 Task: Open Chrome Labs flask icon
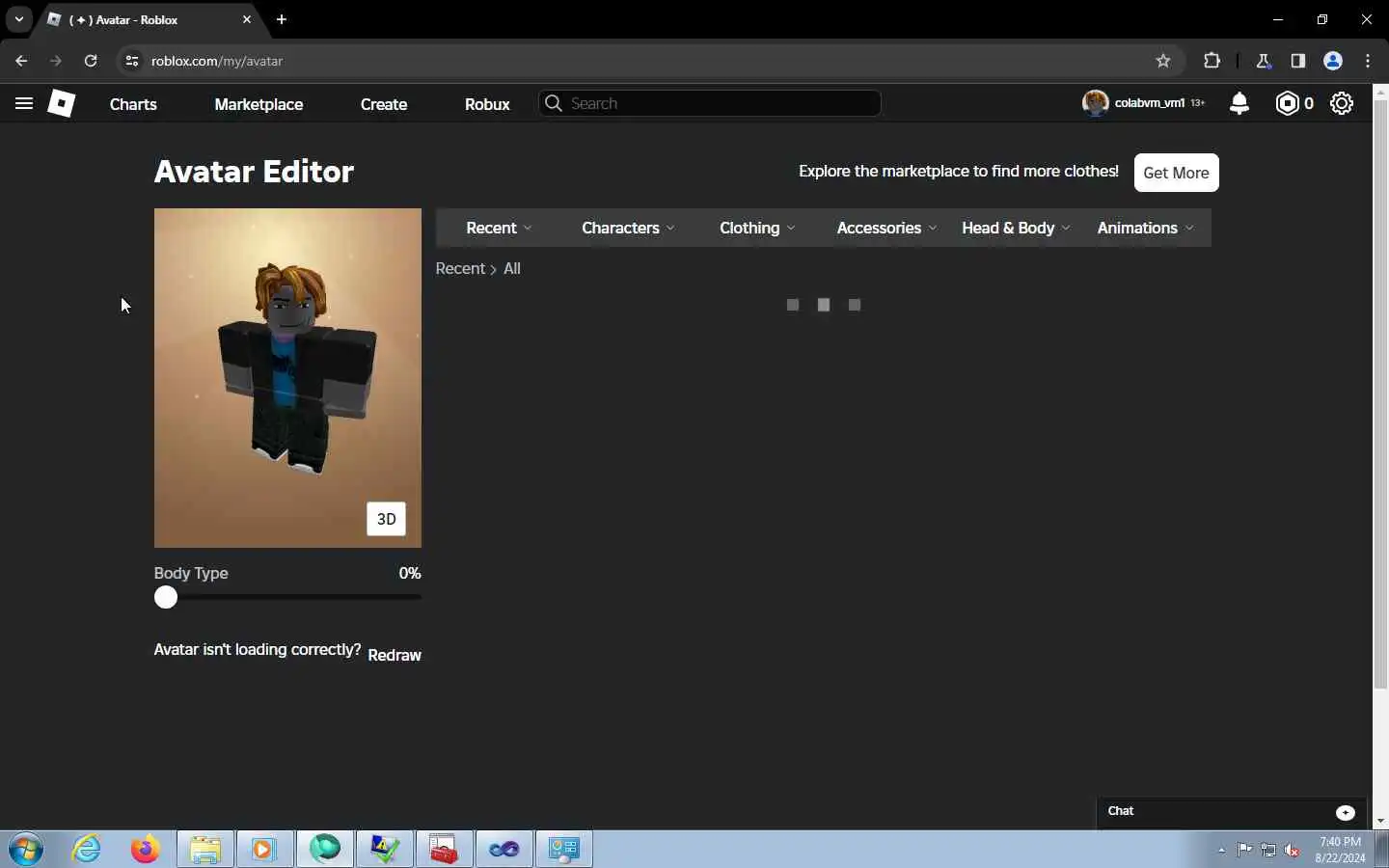tap(1264, 61)
